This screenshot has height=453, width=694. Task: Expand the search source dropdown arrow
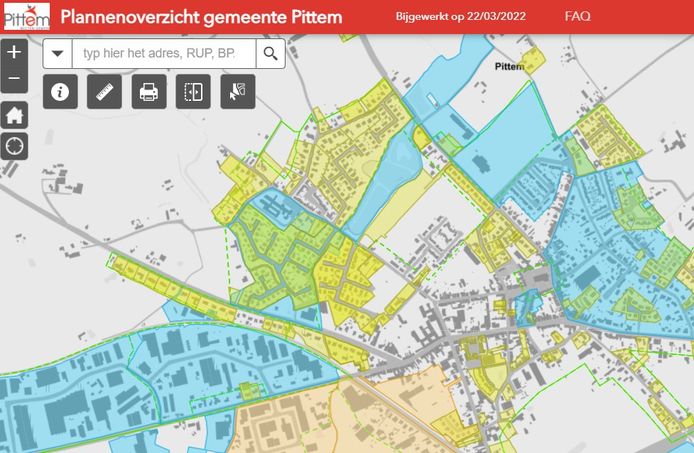(x=58, y=54)
